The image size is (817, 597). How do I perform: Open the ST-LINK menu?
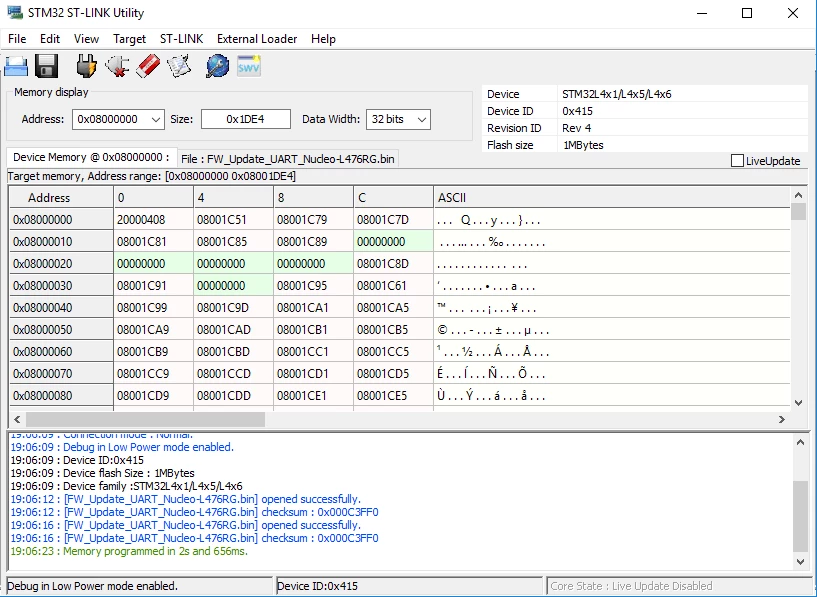181,39
